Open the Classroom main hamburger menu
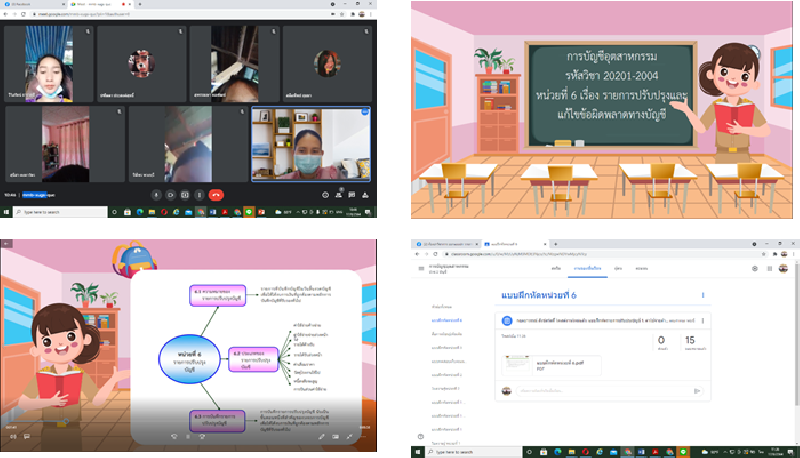800x458 pixels. [421, 268]
